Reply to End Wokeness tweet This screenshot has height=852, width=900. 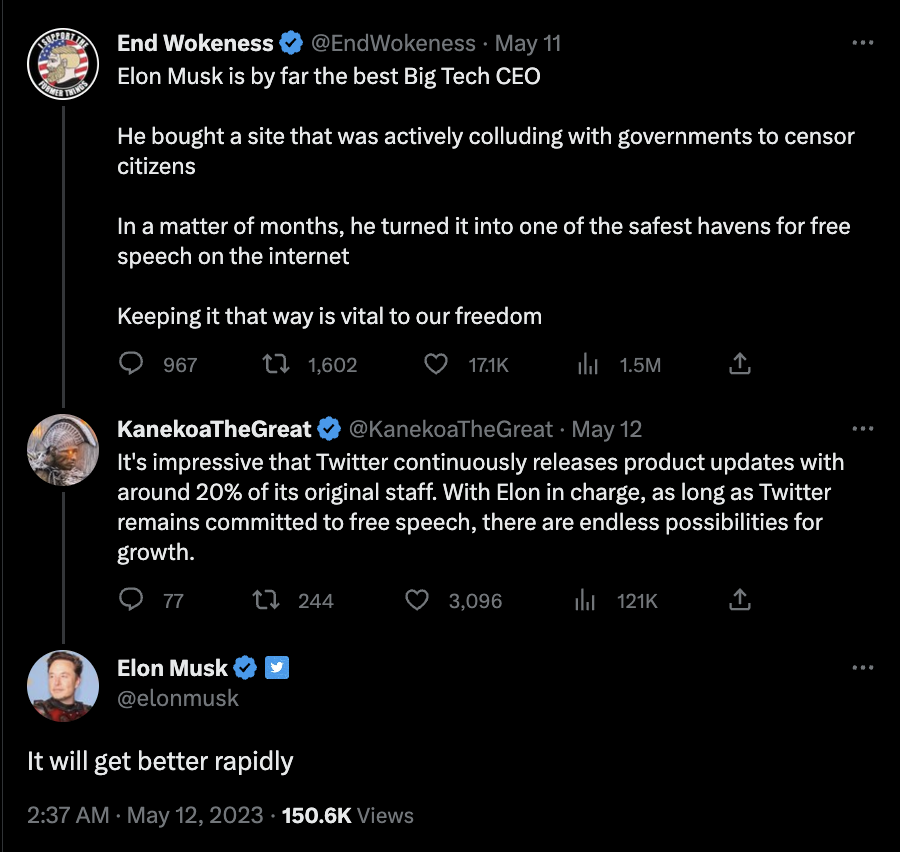pos(132,364)
